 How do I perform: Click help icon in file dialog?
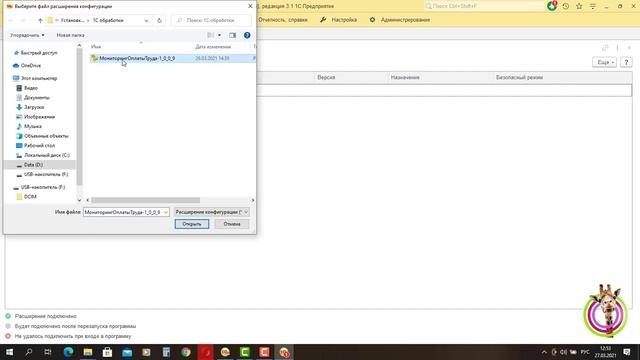(x=247, y=35)
